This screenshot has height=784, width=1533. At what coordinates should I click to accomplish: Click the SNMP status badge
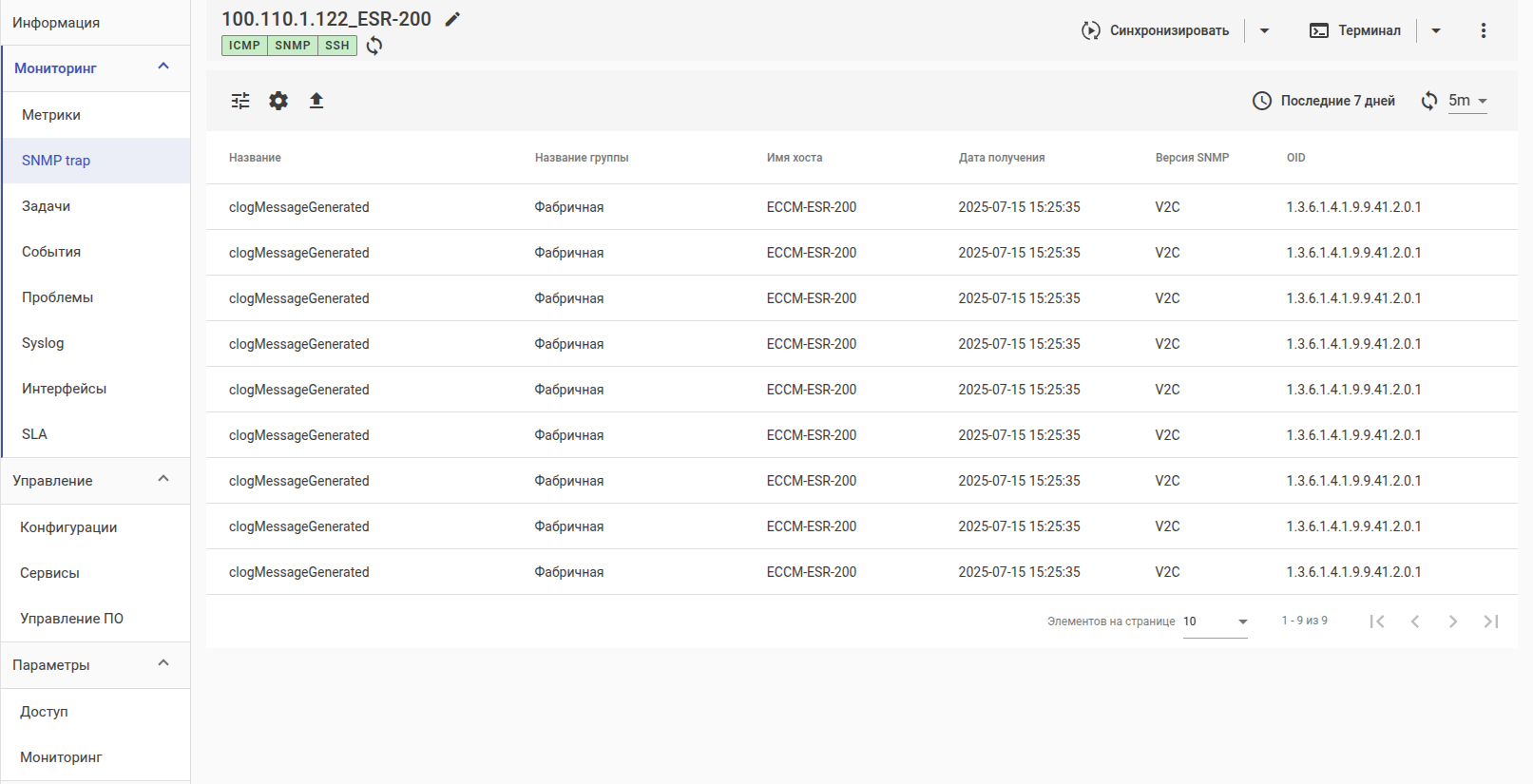(293, 46)
